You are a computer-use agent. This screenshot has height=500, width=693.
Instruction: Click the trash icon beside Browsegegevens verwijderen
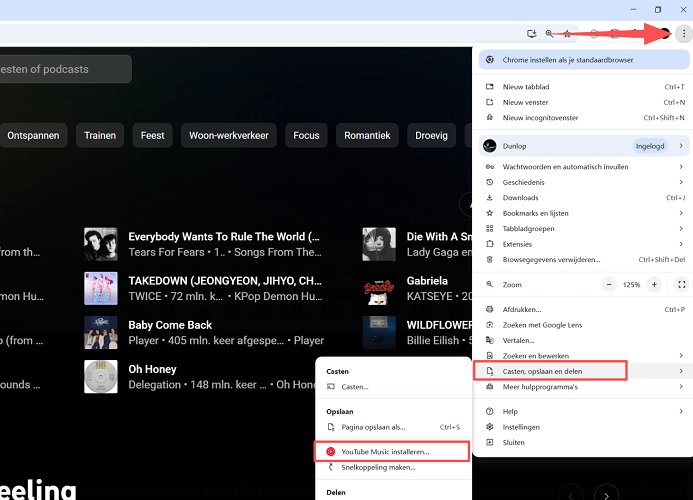pos(490,260)
